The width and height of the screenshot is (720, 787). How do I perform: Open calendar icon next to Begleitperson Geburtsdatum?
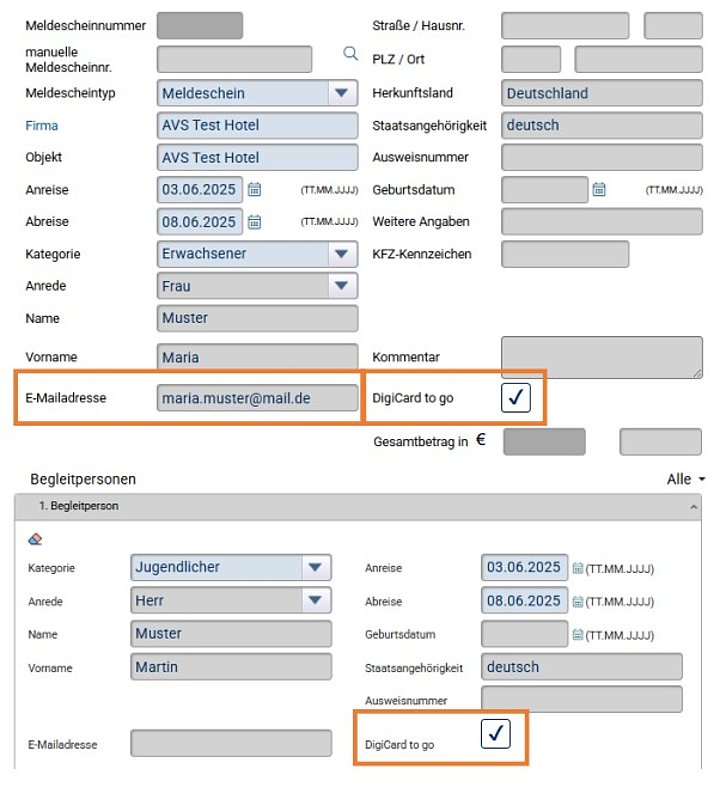(578, 635)
